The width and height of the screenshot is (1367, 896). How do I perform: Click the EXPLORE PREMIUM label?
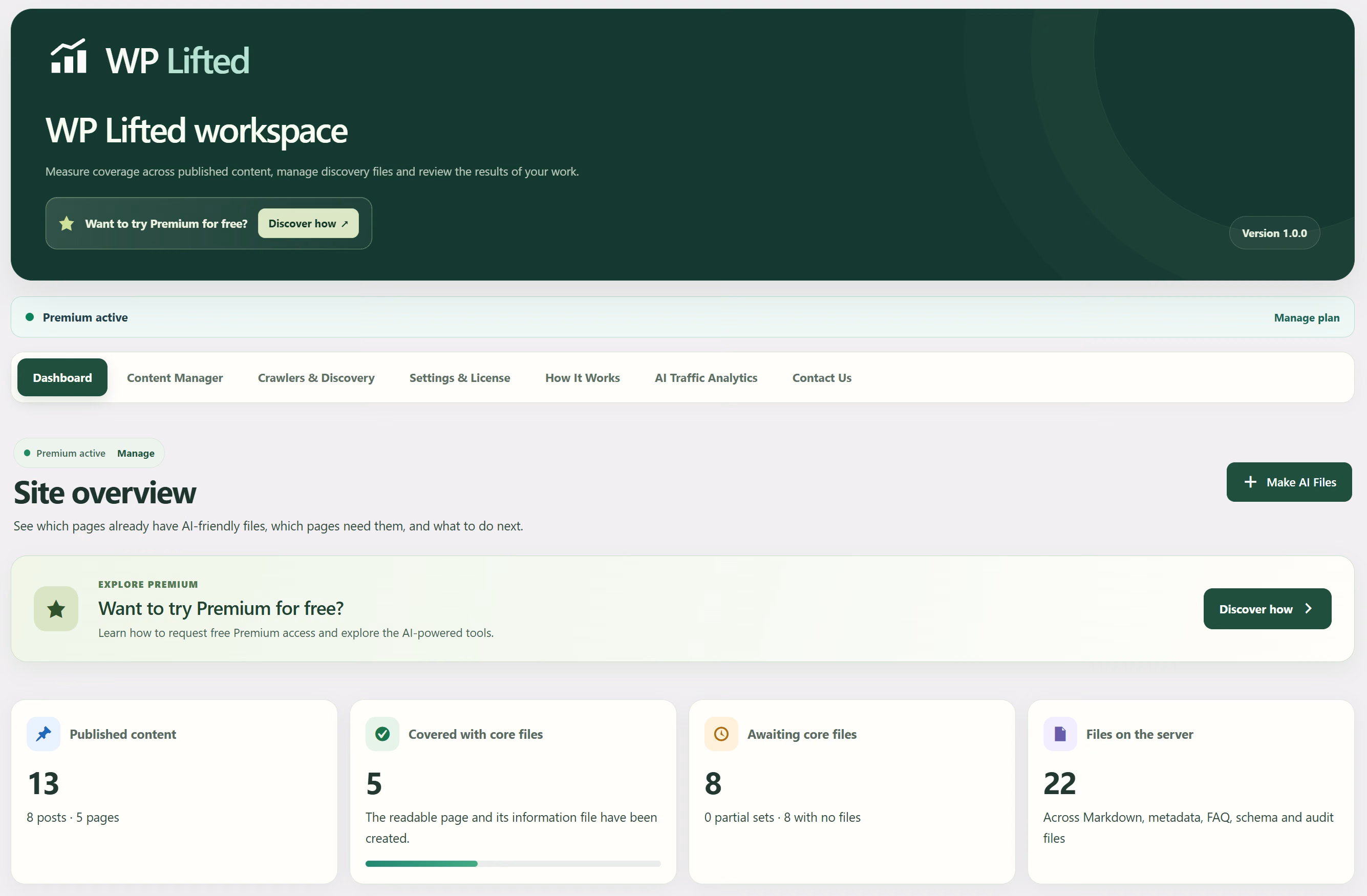tap(148, 584)
